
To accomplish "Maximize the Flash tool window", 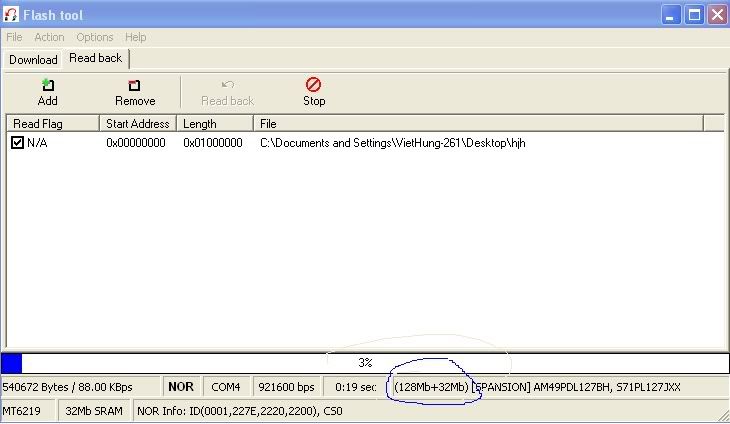I will click(x=694, y=15).
